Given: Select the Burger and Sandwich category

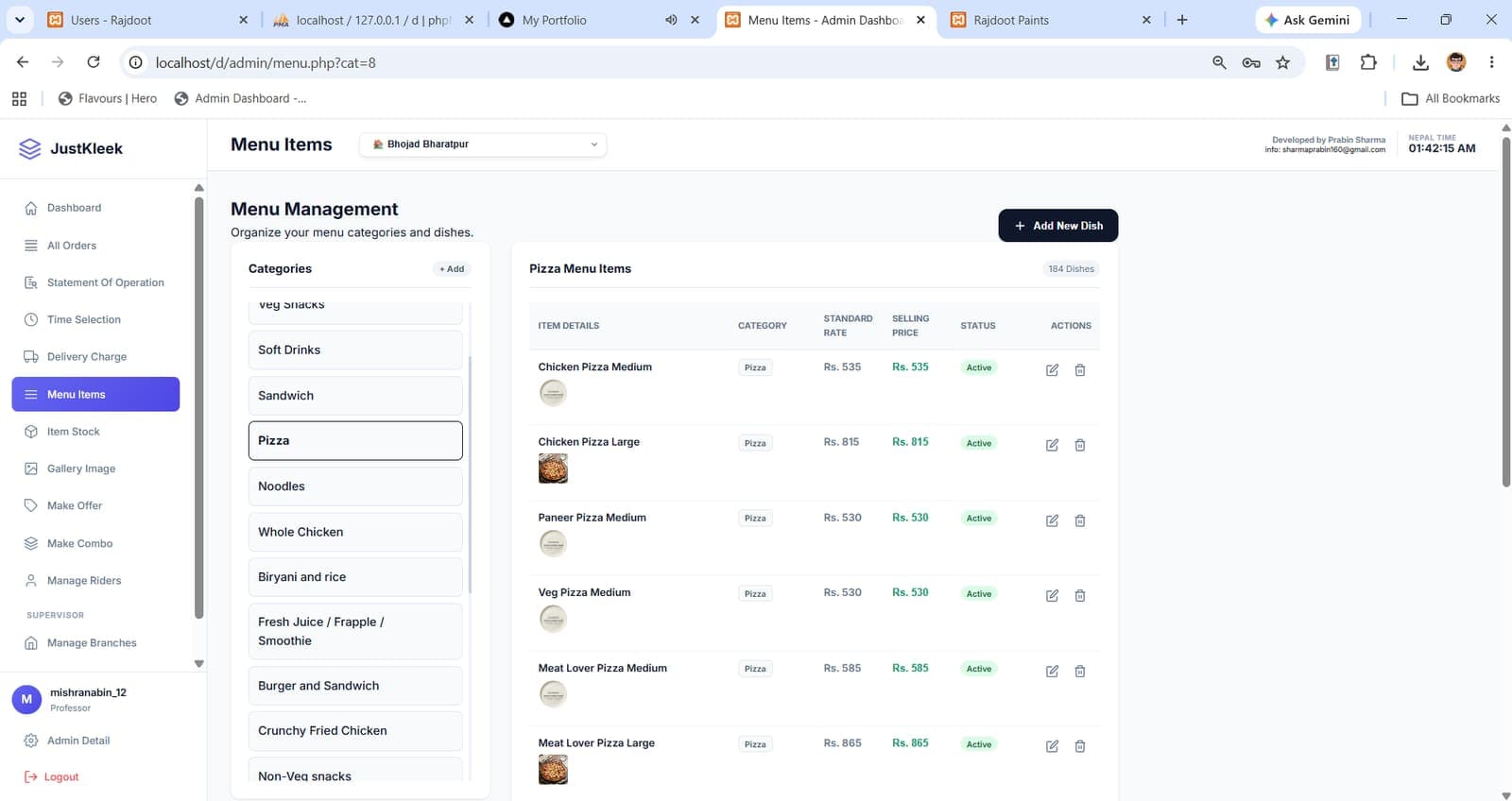Looking at the screenshot, I should pyautogui.click(x=355, y=686).
